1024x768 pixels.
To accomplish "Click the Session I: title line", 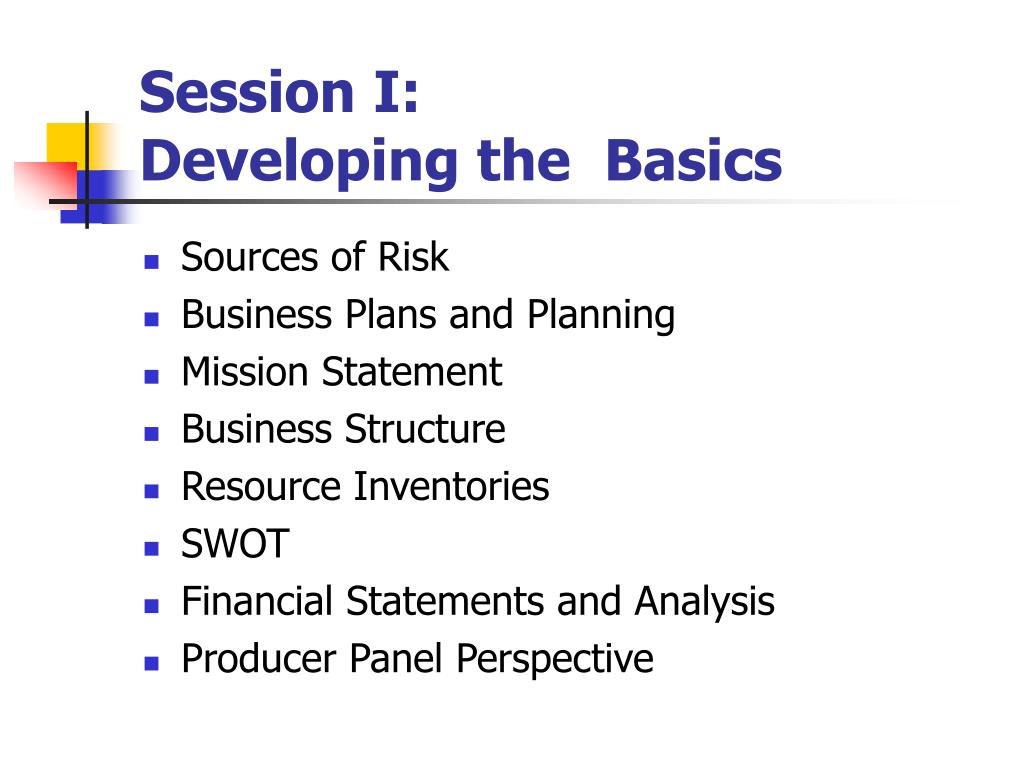I will 279,92.
